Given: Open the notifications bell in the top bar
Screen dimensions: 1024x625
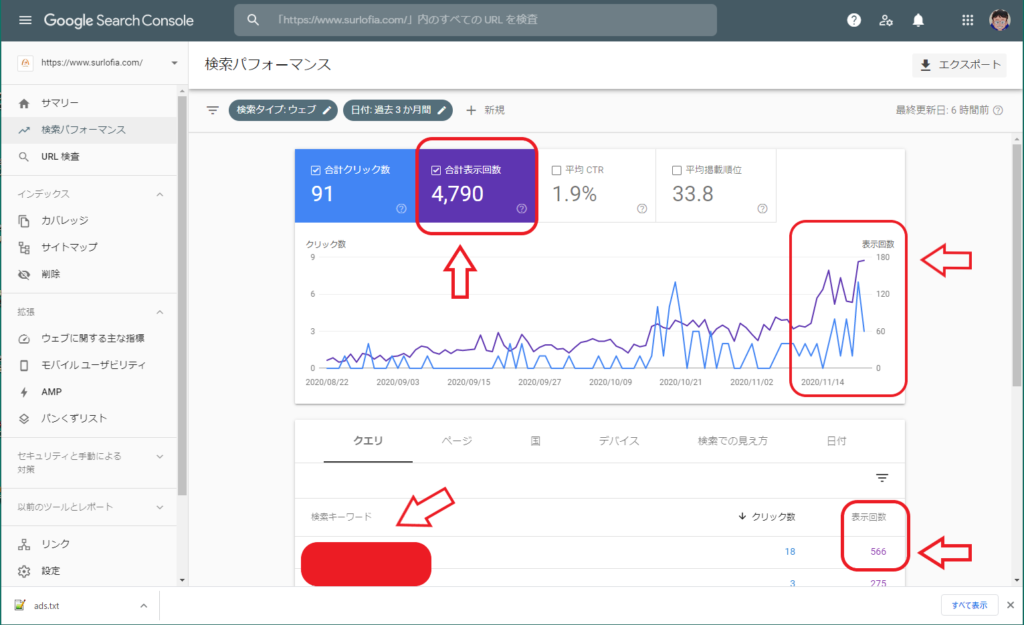Looking at the screenshot, I should pos(919,19).
